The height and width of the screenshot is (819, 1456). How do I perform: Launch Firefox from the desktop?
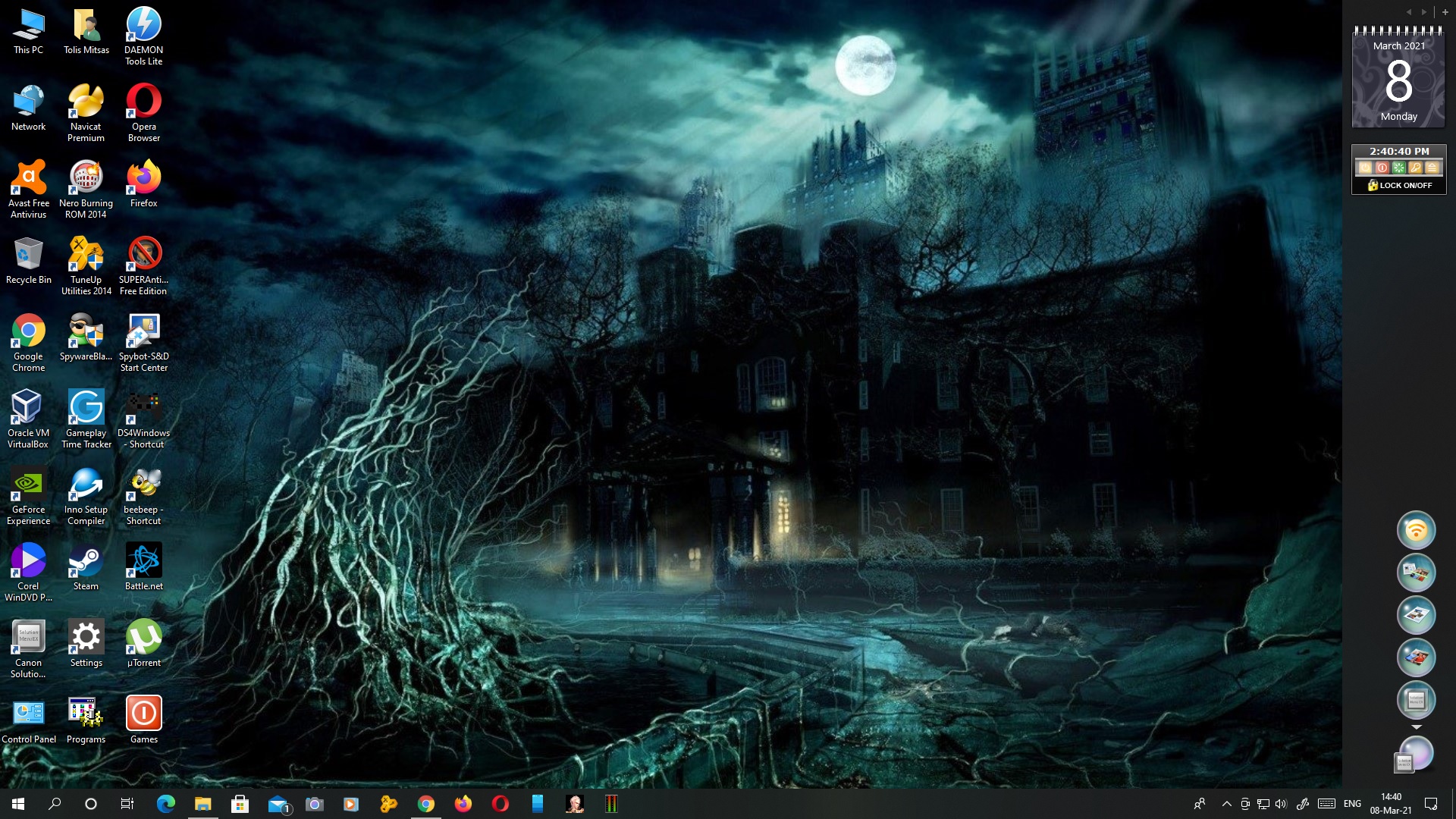[x=144, y=184]
